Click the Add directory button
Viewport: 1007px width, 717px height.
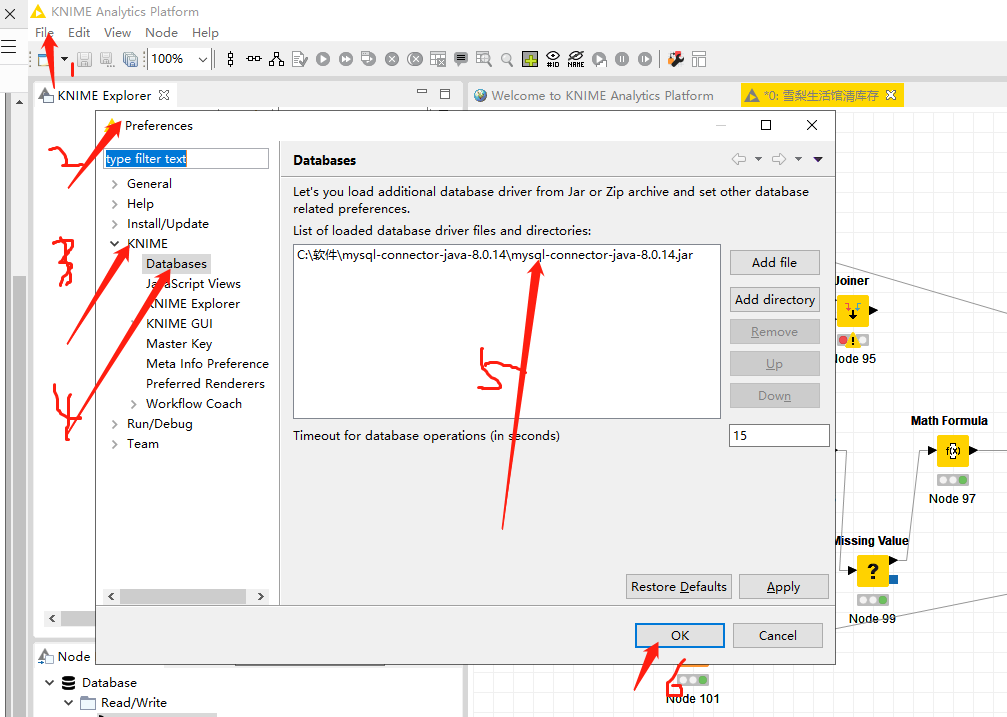click(775, 300)
